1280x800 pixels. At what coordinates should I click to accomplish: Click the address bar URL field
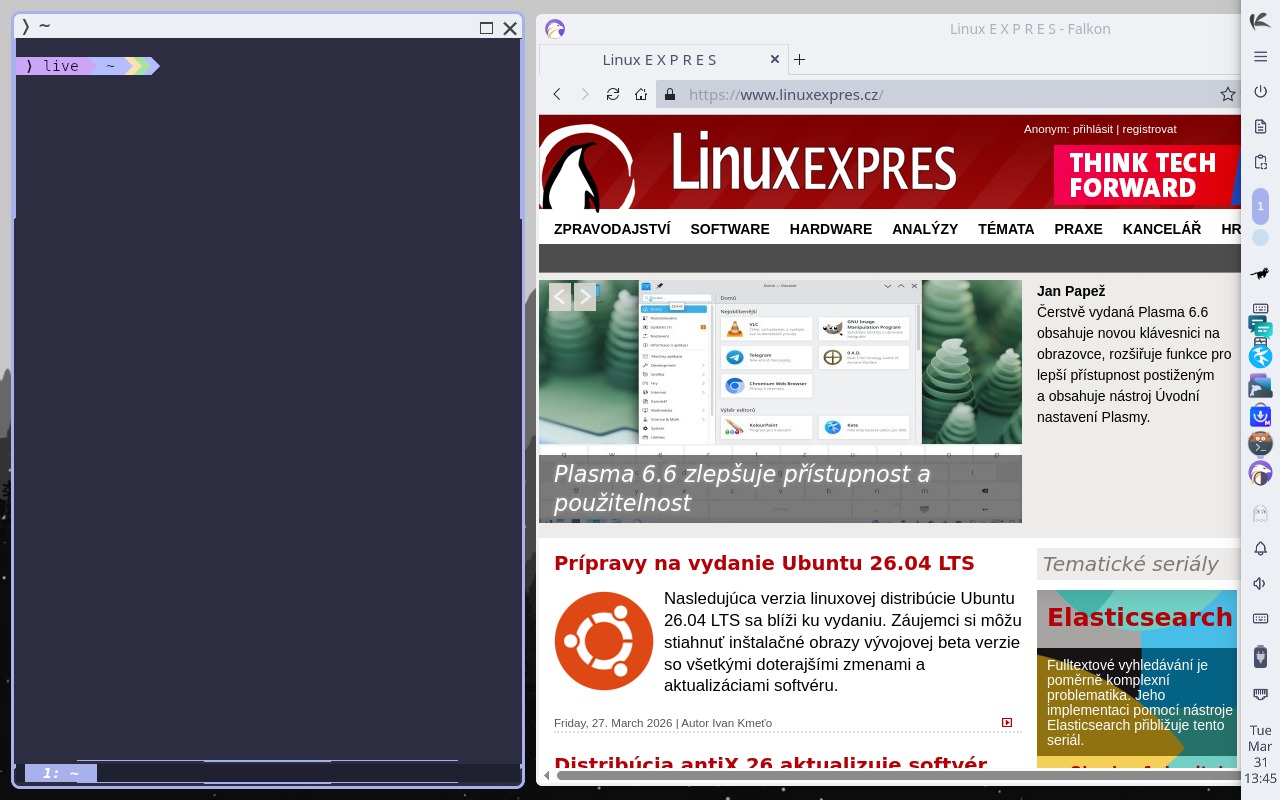tap(940, 95)
